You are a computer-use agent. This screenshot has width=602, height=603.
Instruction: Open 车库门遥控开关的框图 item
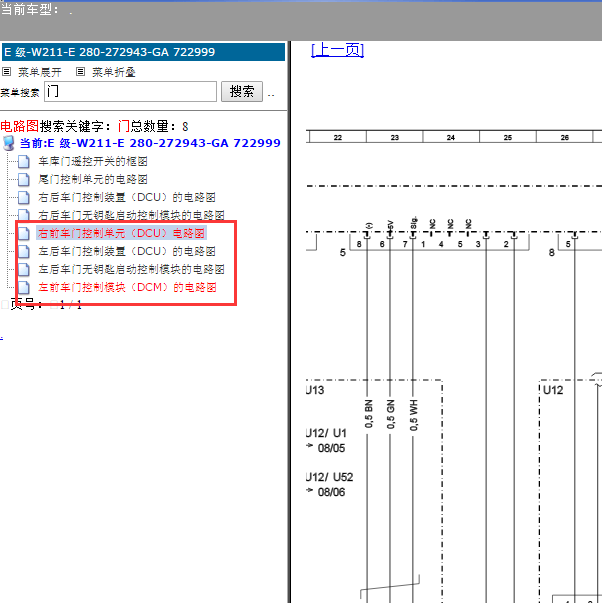93,162
